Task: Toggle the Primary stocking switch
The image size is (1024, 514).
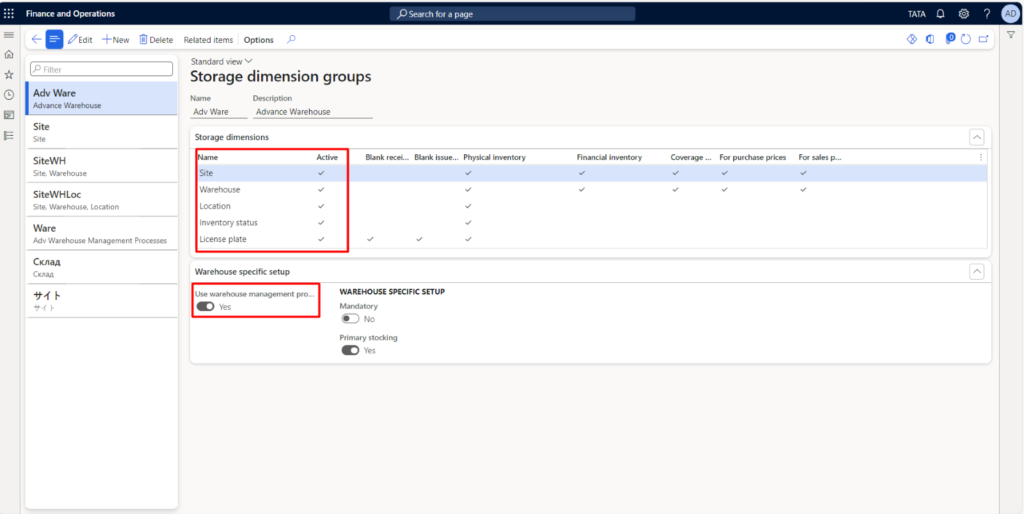Action: coord(350,350)
